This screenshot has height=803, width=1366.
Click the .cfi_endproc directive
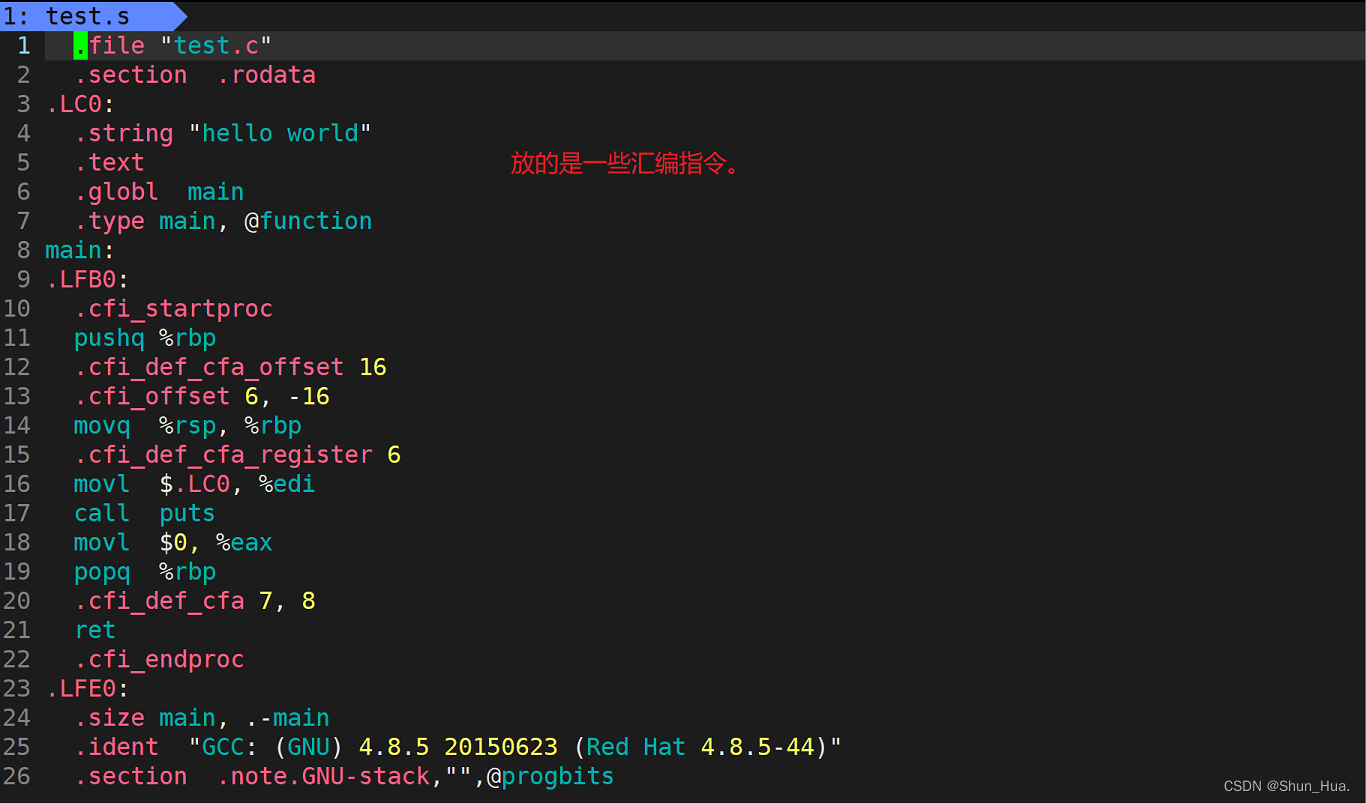click(159, 660)
